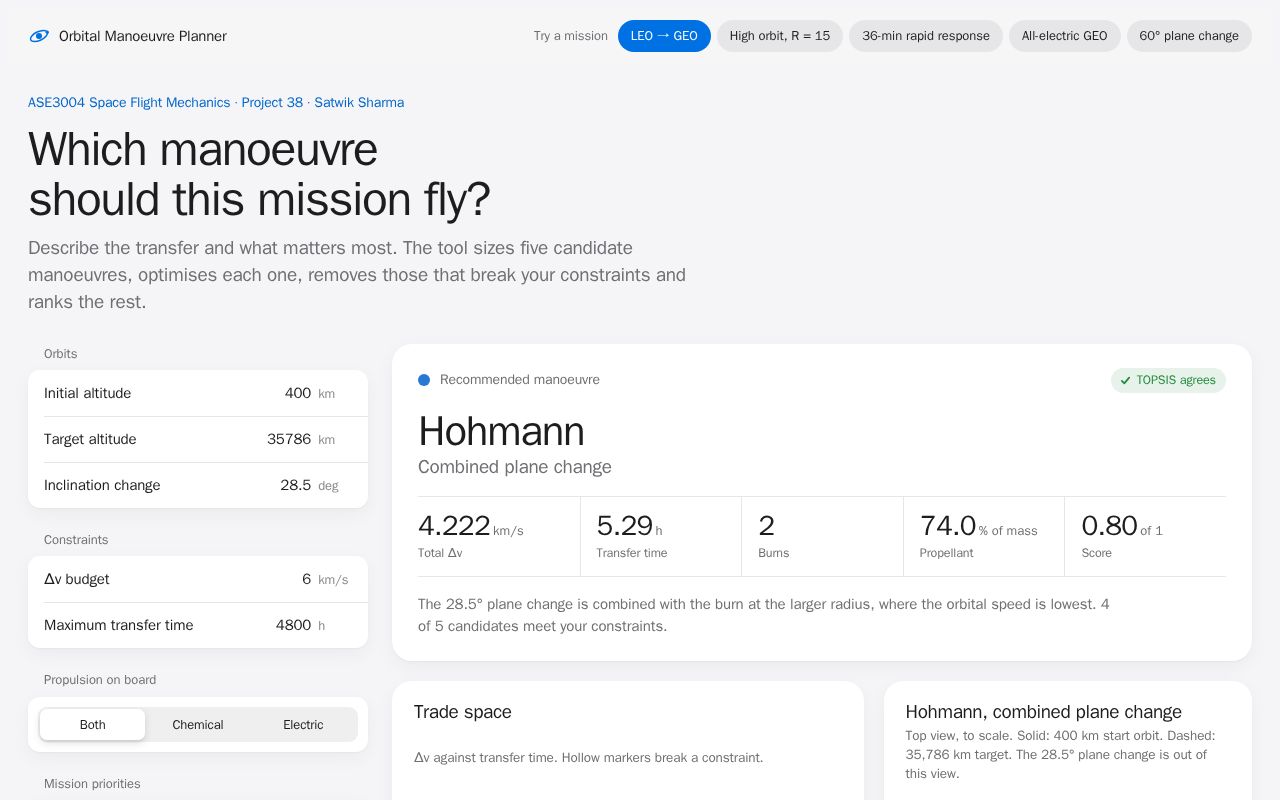Switch propulsion to Chemical

pos(198,725)
